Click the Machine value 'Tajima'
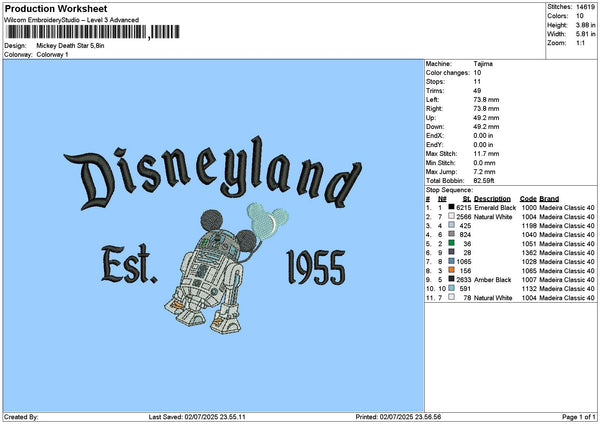The image size is (600, 424). pos(483,64)
